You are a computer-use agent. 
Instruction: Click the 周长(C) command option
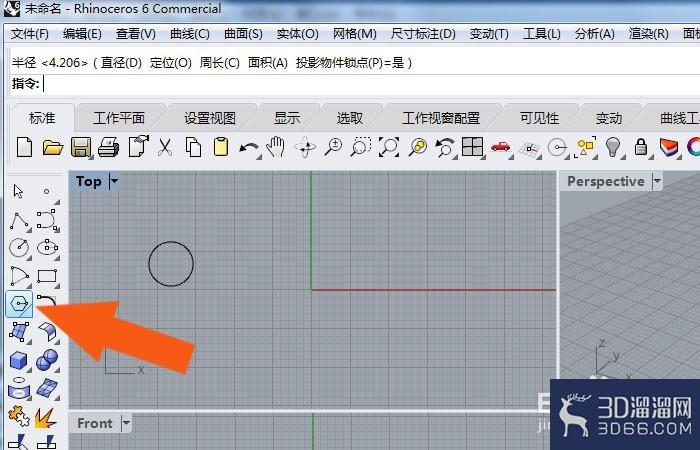coord(219,62)
